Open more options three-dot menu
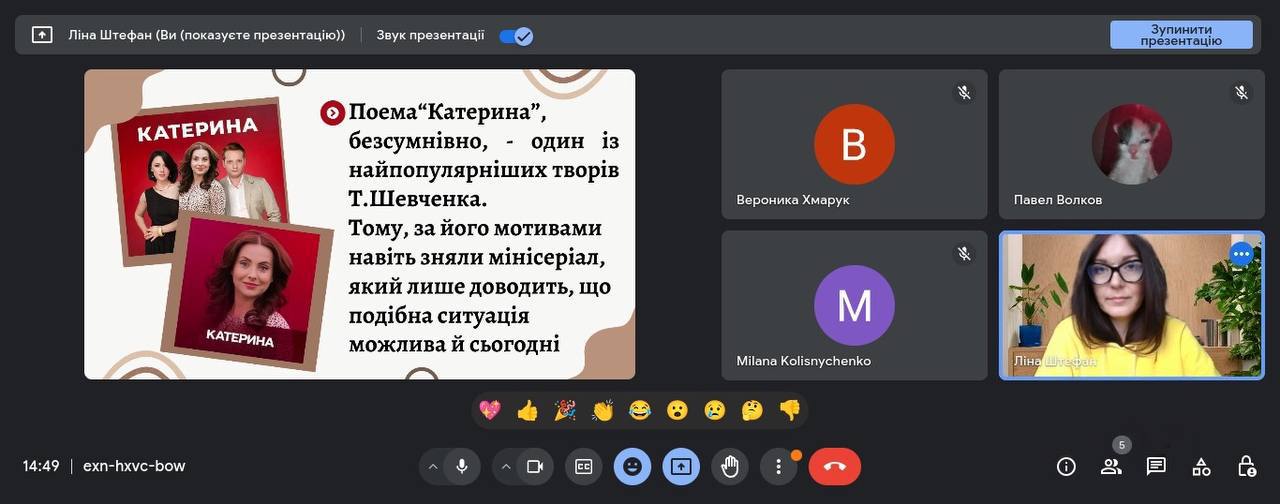Screen dimensions: 1280x504 [778, 466]
